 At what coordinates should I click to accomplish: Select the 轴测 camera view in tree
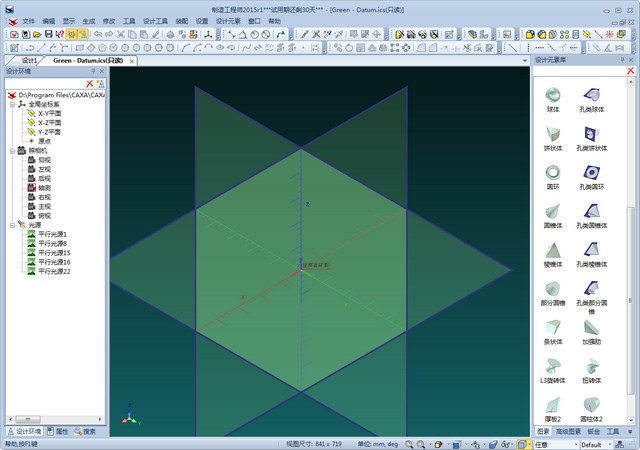pos(44,187)
